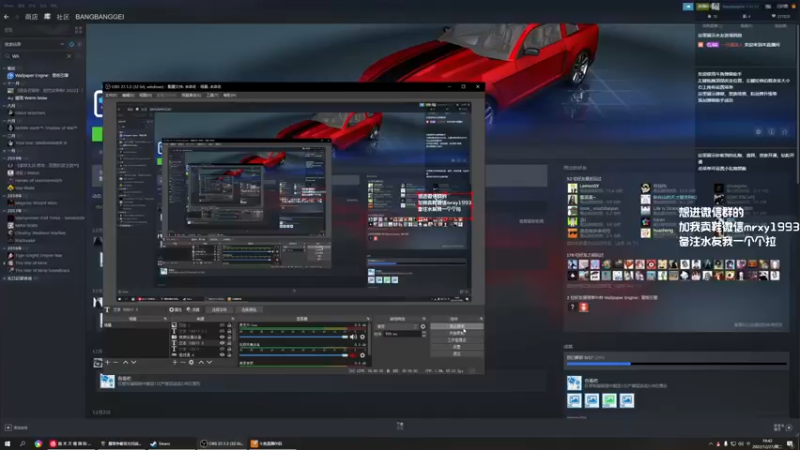Unmute the second OBS mixer channel (red speaker)
This screenshot has width=800, height=450.
(354, 355)
